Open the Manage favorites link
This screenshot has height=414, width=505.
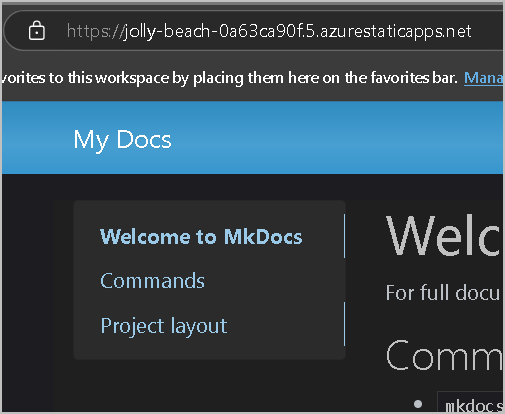click(483, 78)
